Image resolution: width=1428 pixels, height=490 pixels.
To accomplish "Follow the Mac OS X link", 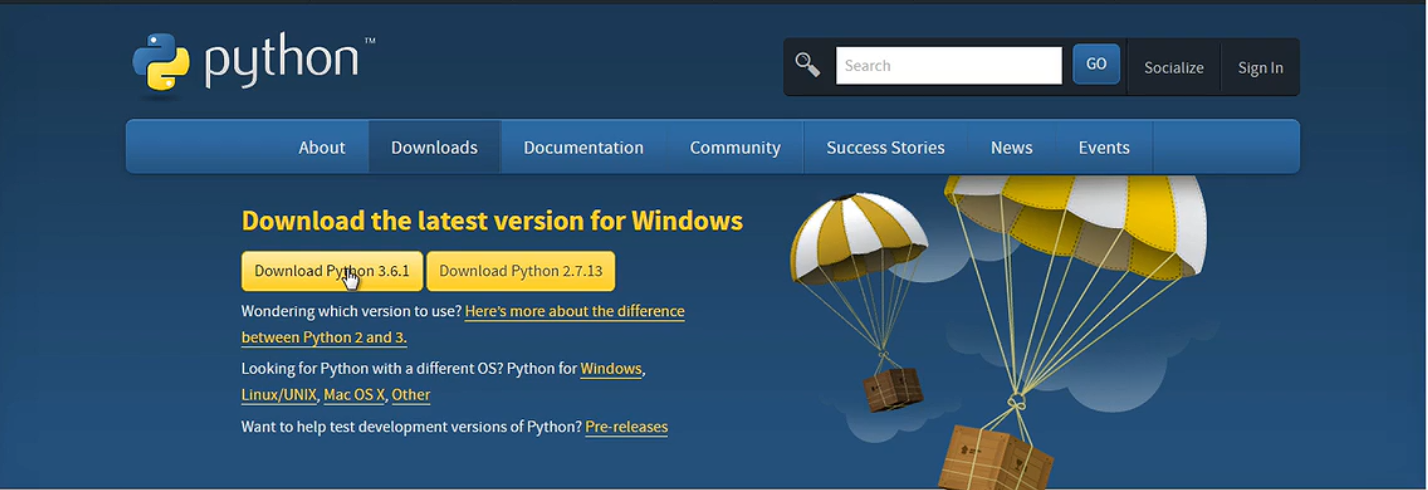I will 354,395.
